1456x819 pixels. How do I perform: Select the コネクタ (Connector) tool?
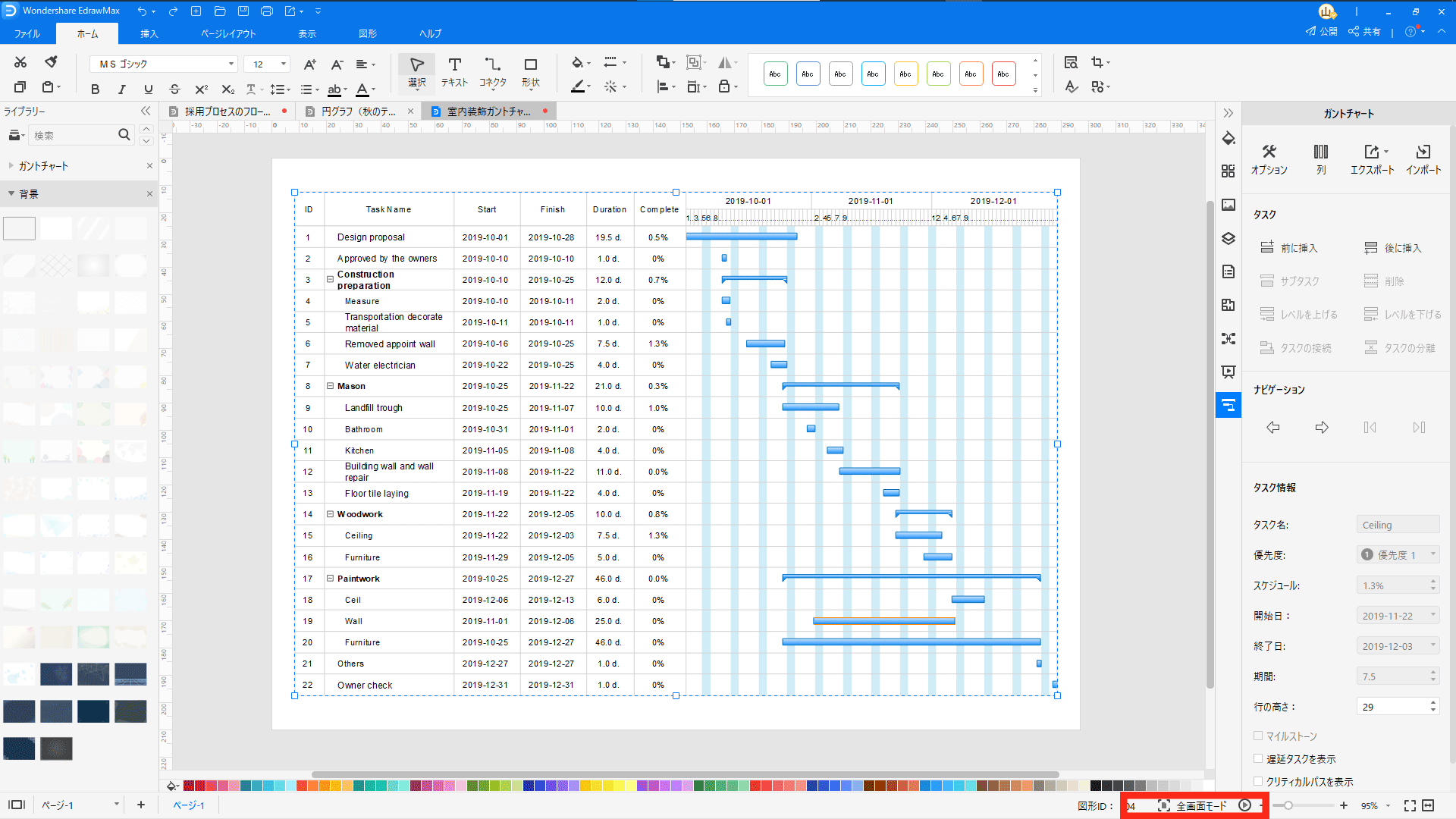pyautogui.click(x=492, y=65)
